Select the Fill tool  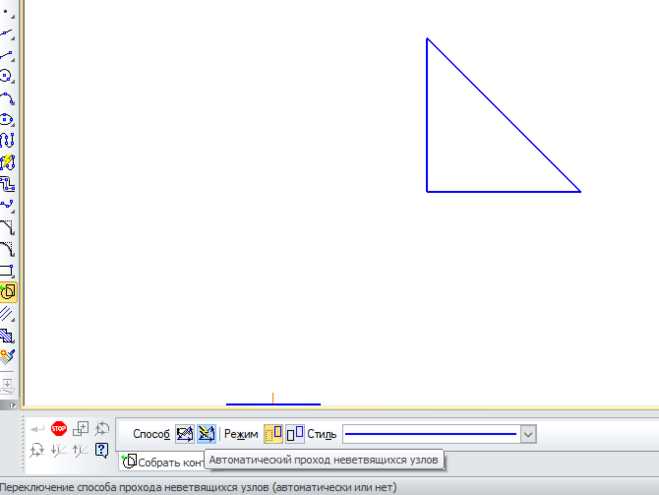tap(7, 356)
